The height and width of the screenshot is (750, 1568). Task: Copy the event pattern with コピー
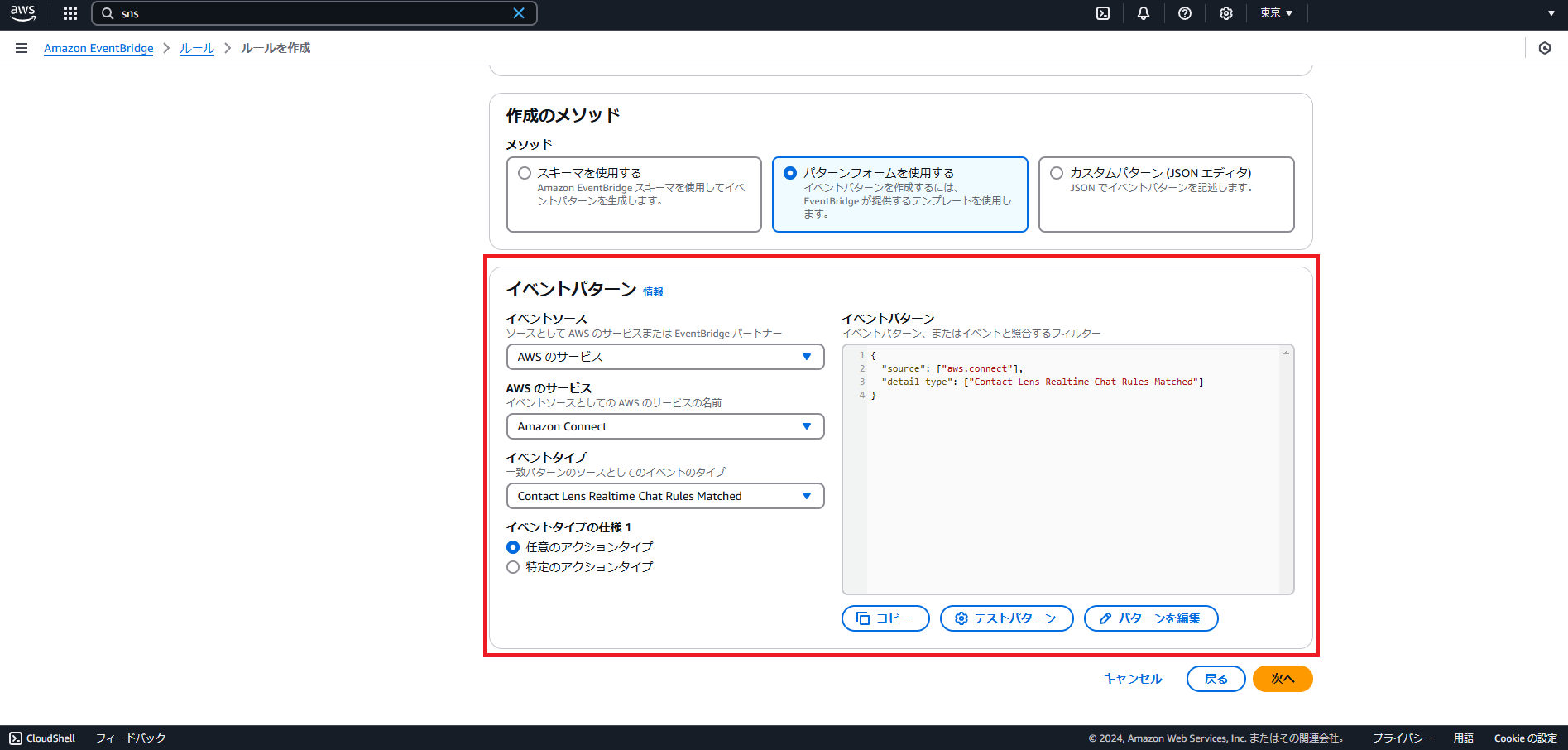(885, 618)
